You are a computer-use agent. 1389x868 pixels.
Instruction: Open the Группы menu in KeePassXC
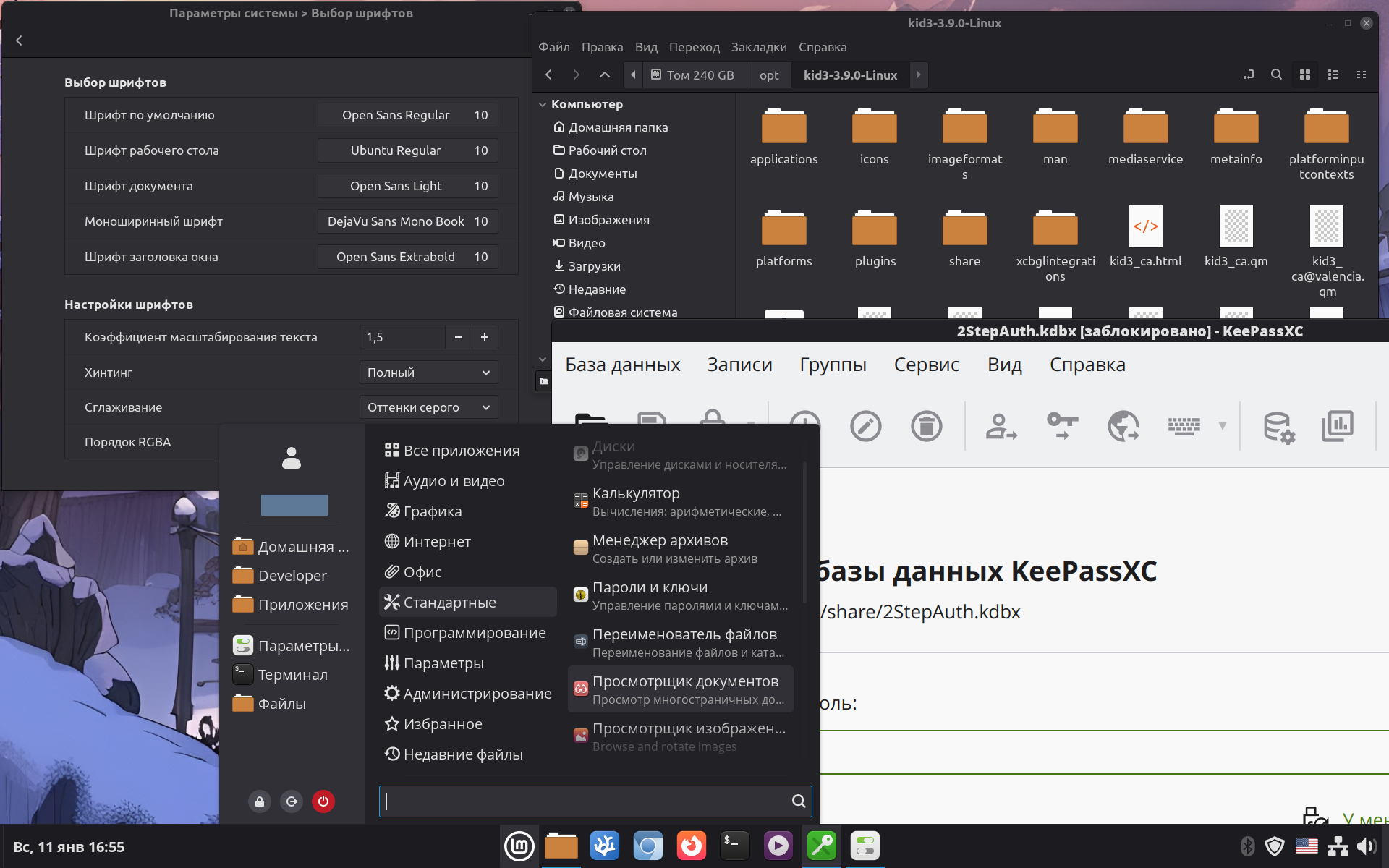833,365
